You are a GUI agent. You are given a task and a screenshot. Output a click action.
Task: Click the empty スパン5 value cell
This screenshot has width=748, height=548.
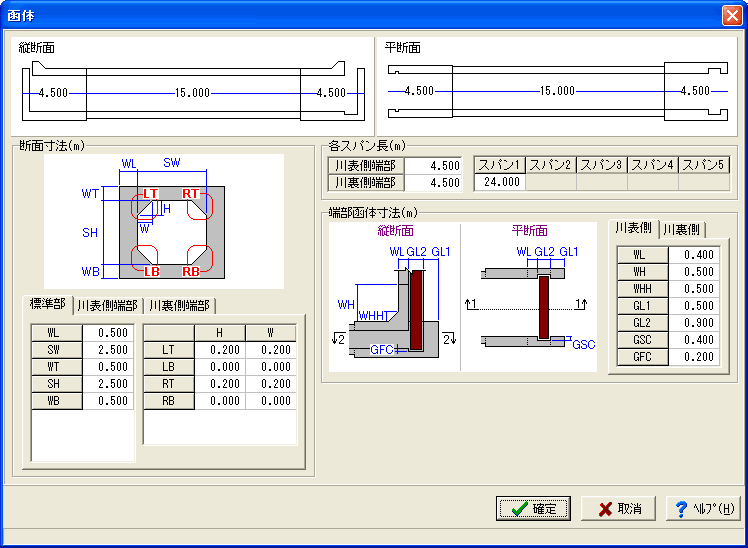click(x=704, y=182)
